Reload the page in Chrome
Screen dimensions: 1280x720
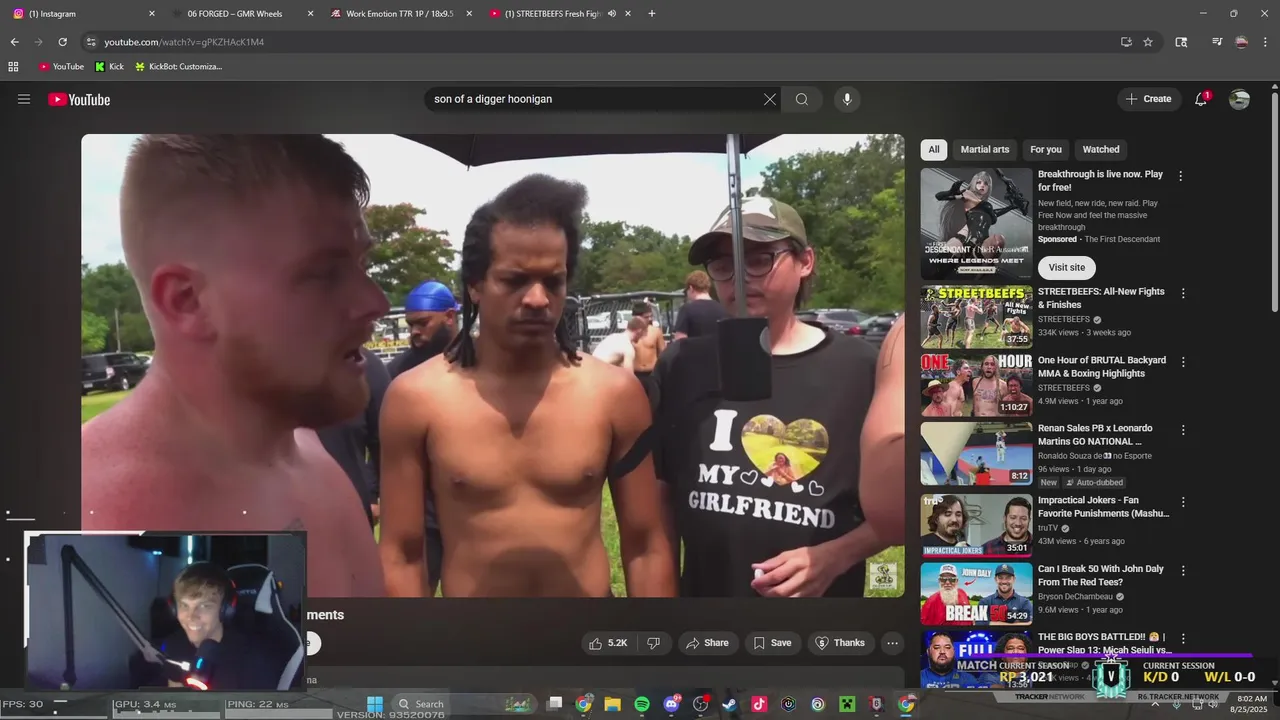coord(62,42)
